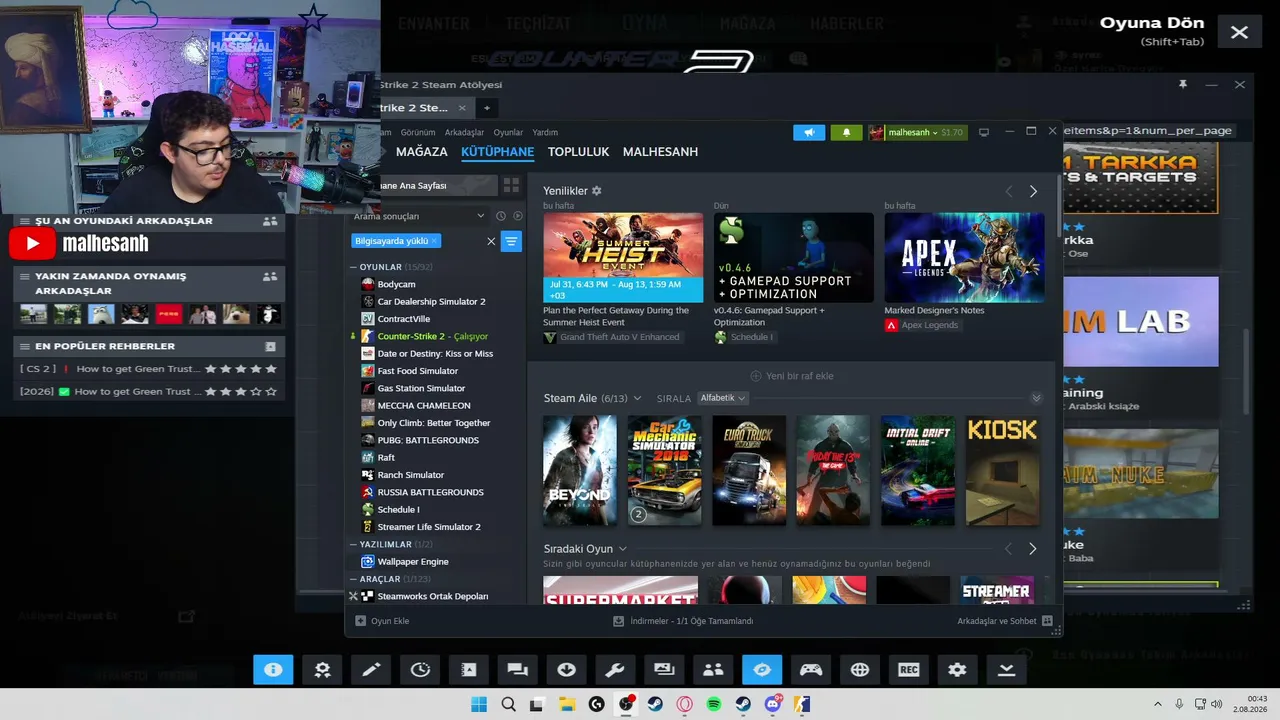Open the Oyunlar menu
The height and width of the screenshot is (720, 1280).
tap(508, 132)
